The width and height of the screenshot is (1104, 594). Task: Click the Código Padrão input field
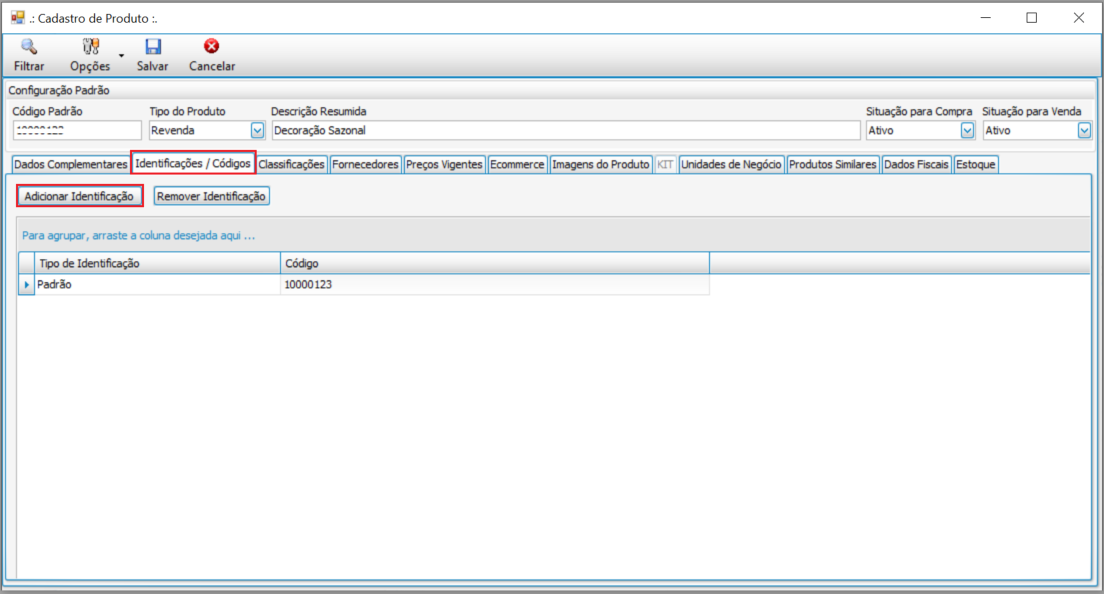coord(77,130)
